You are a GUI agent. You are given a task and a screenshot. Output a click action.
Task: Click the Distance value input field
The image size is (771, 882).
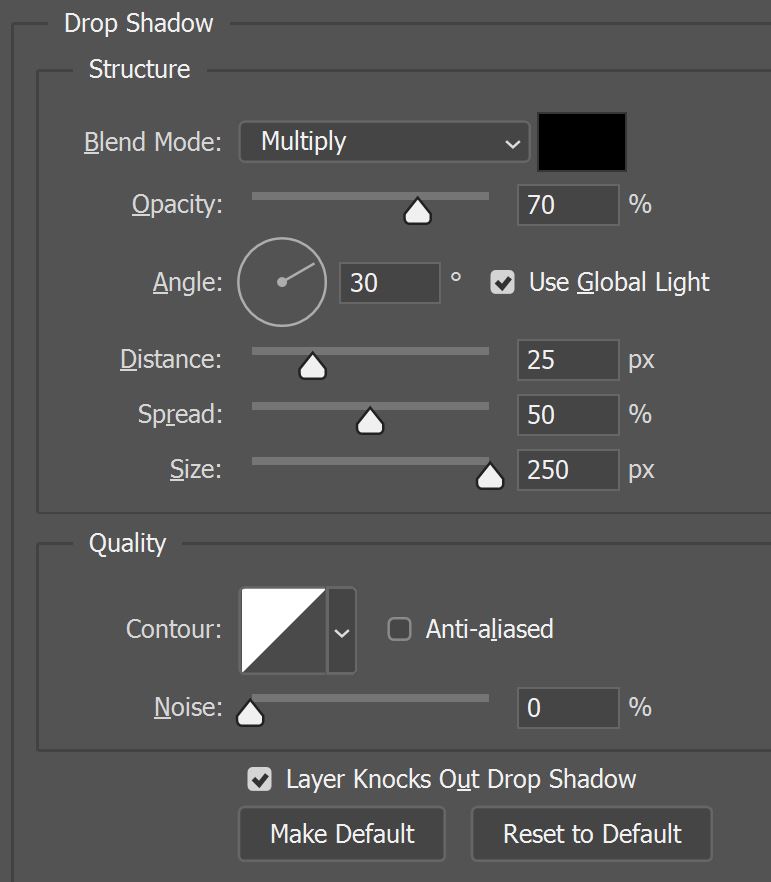[568, 359]
